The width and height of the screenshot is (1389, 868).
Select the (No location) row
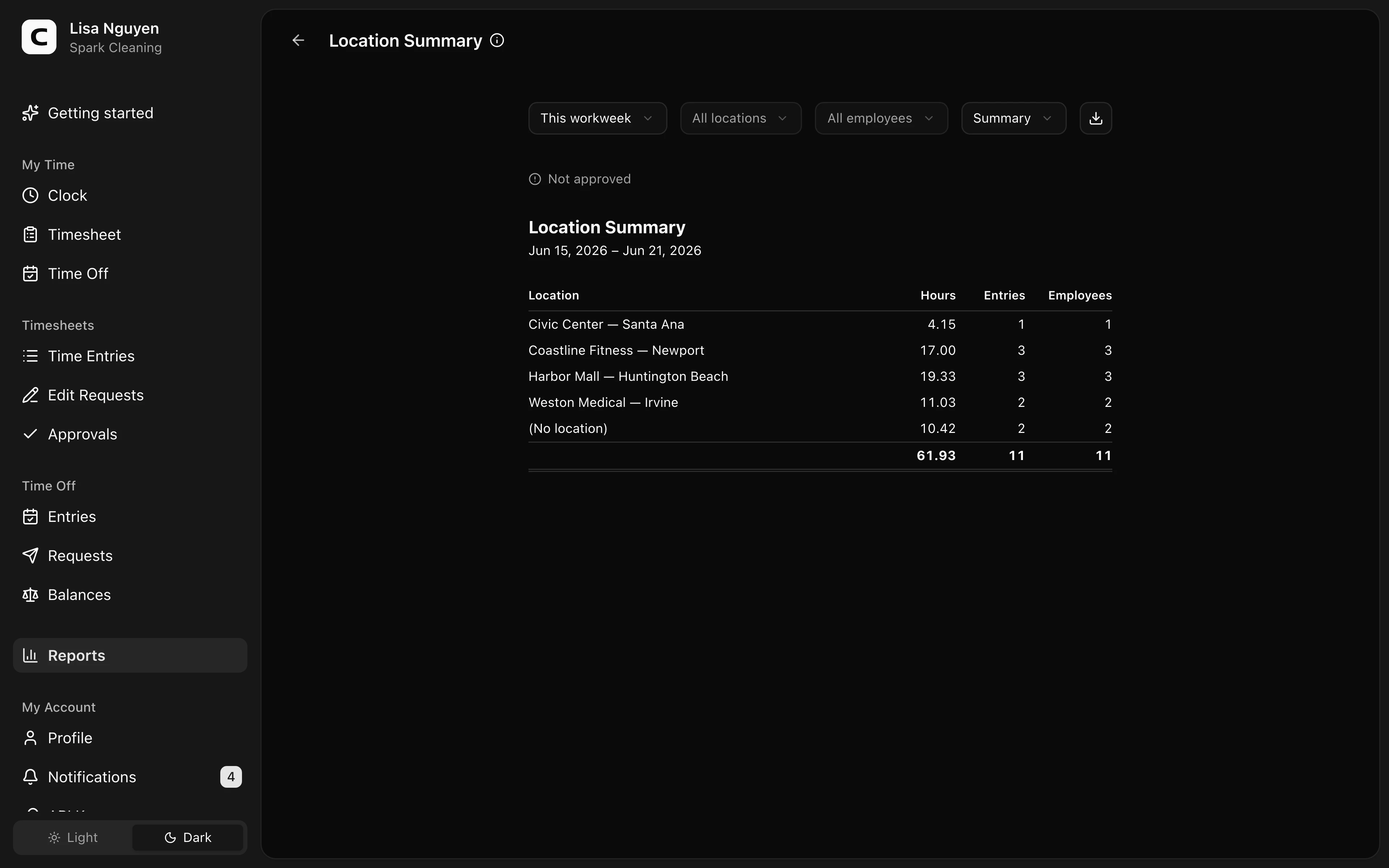820,428
